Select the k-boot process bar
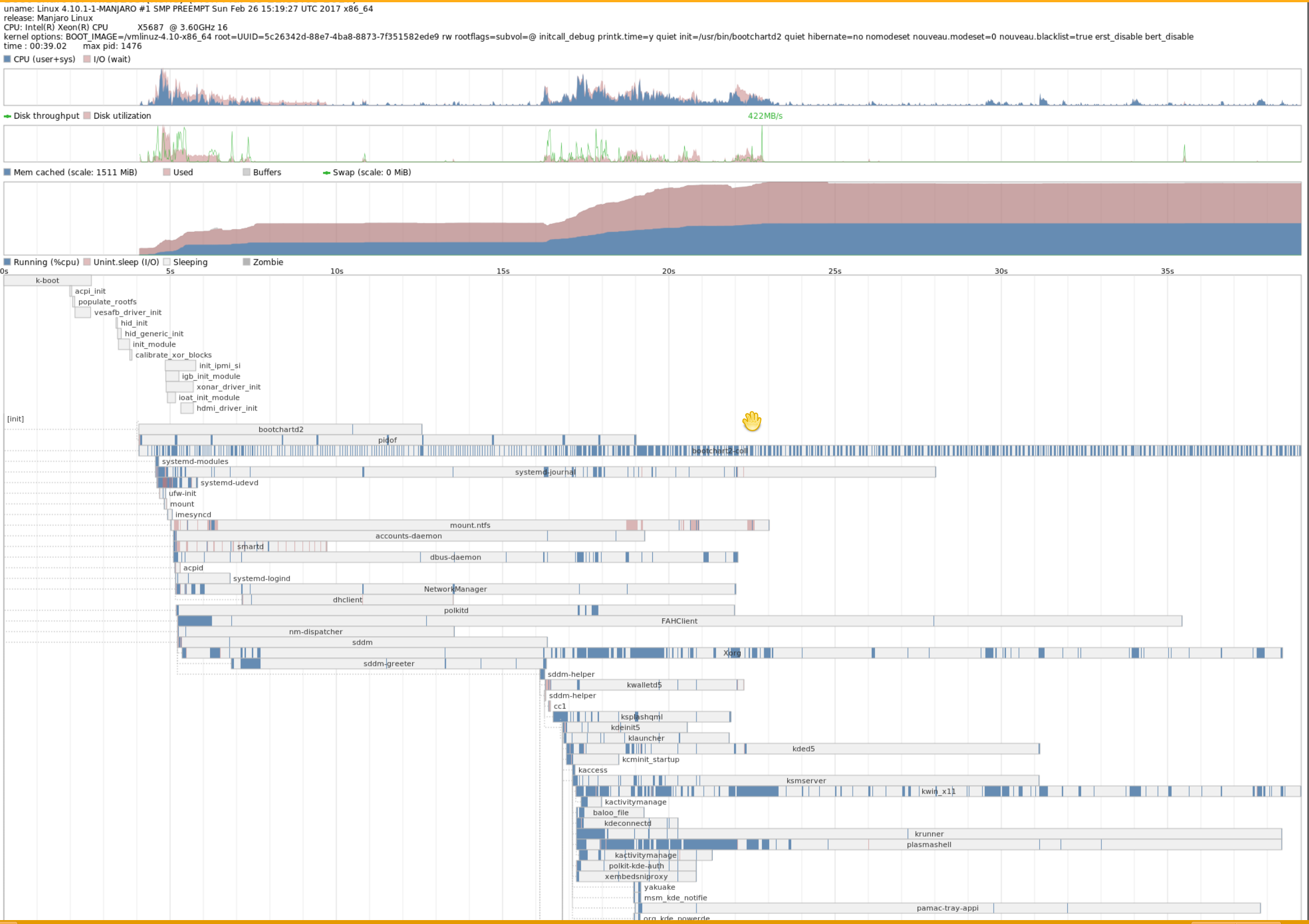The width and height of the screenshot is (1309, 924). (x=48, y=281)
